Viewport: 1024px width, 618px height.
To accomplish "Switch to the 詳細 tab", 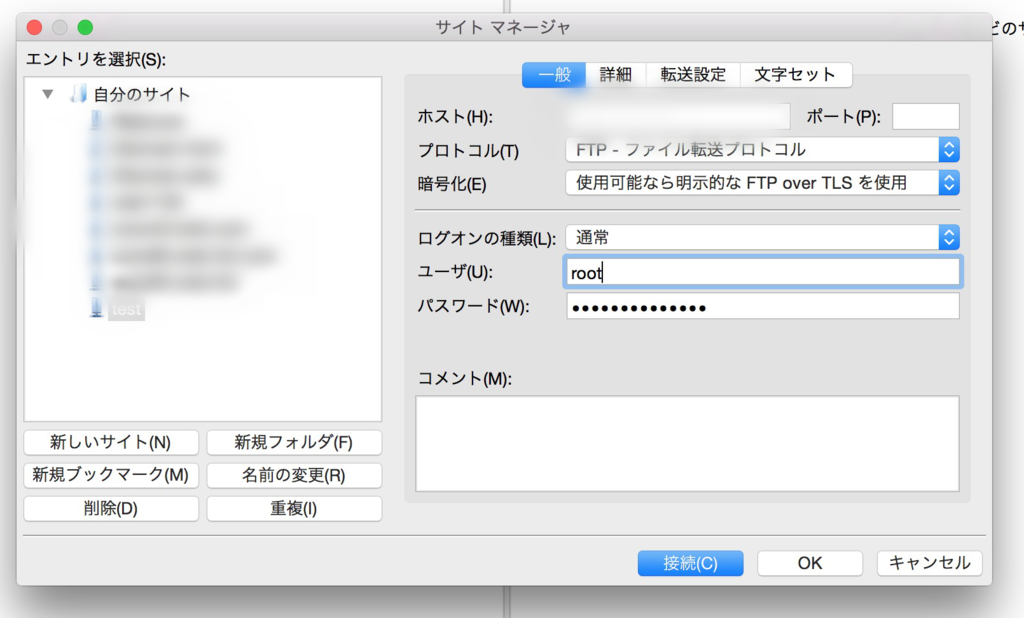I will [615, 75].
